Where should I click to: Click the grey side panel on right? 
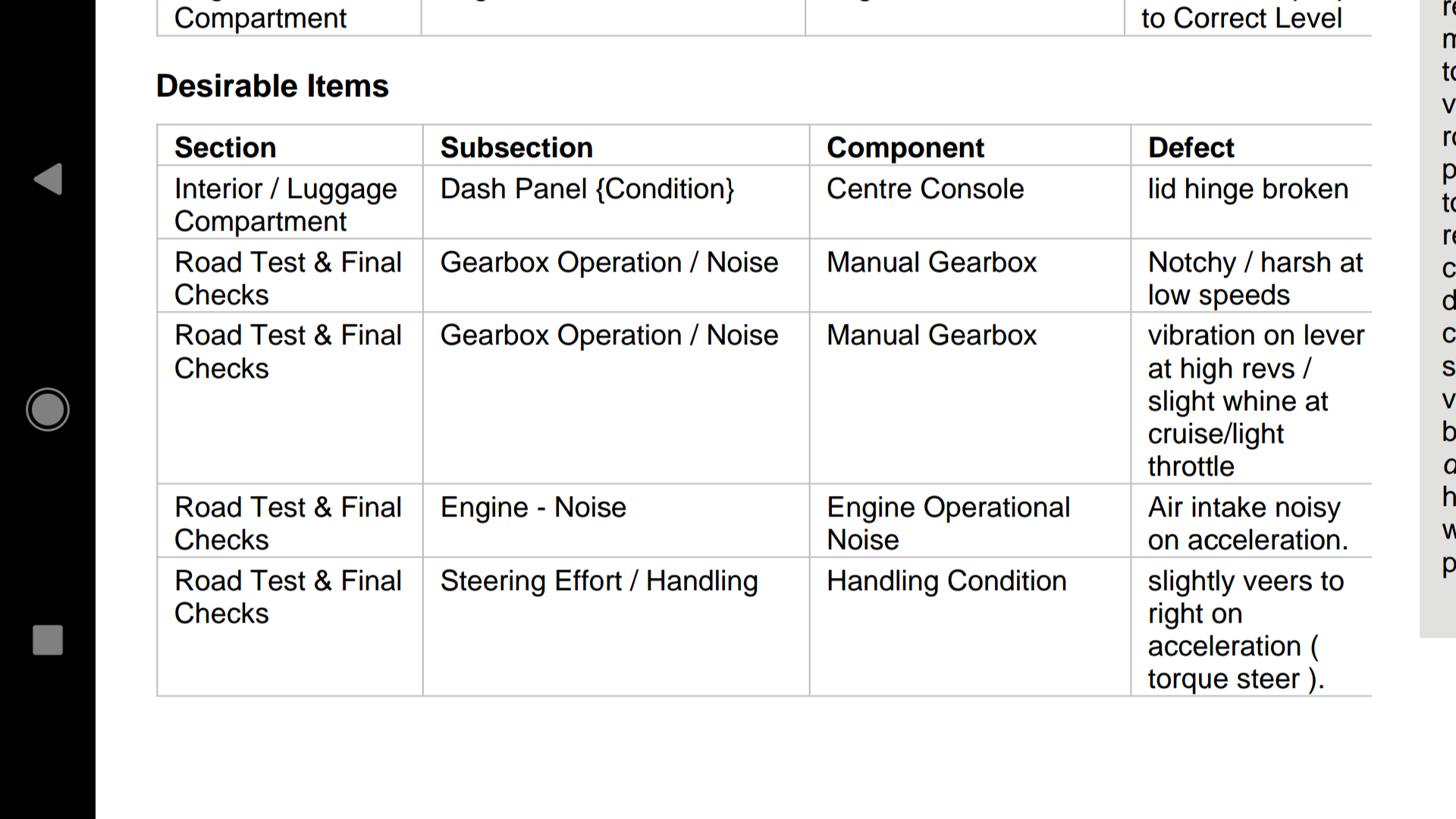point(1438,318)
